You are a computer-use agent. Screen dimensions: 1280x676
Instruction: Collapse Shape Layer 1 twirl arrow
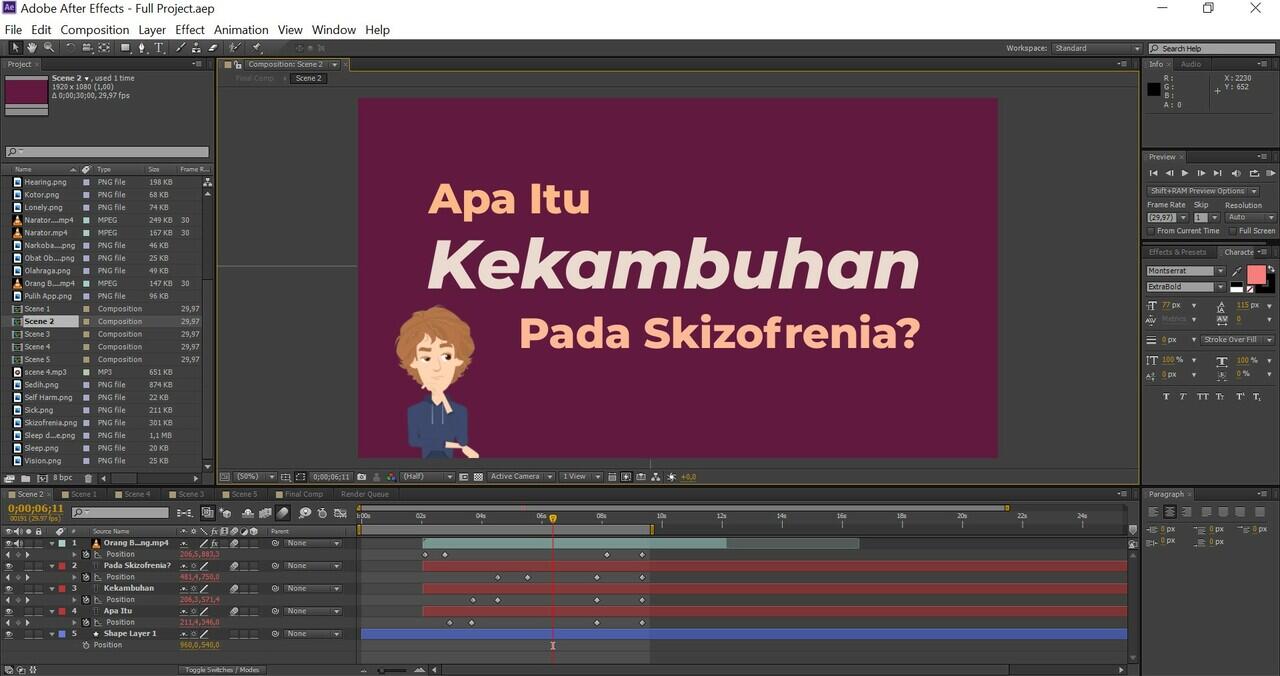tap(52, 634)
